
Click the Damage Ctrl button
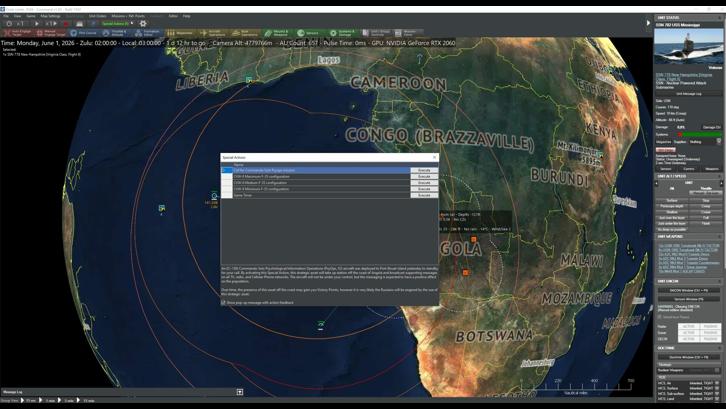click(712, 127)
